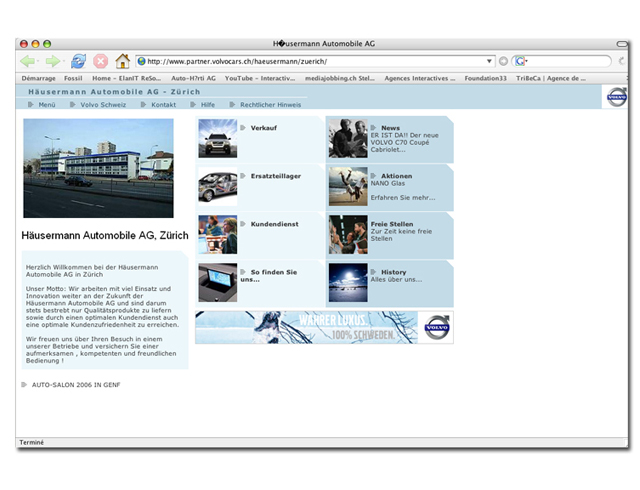Click the Volvo logo on the banner
Viewport: 640px width, 490px height.
pyautogui.click(x=436, y=328)
